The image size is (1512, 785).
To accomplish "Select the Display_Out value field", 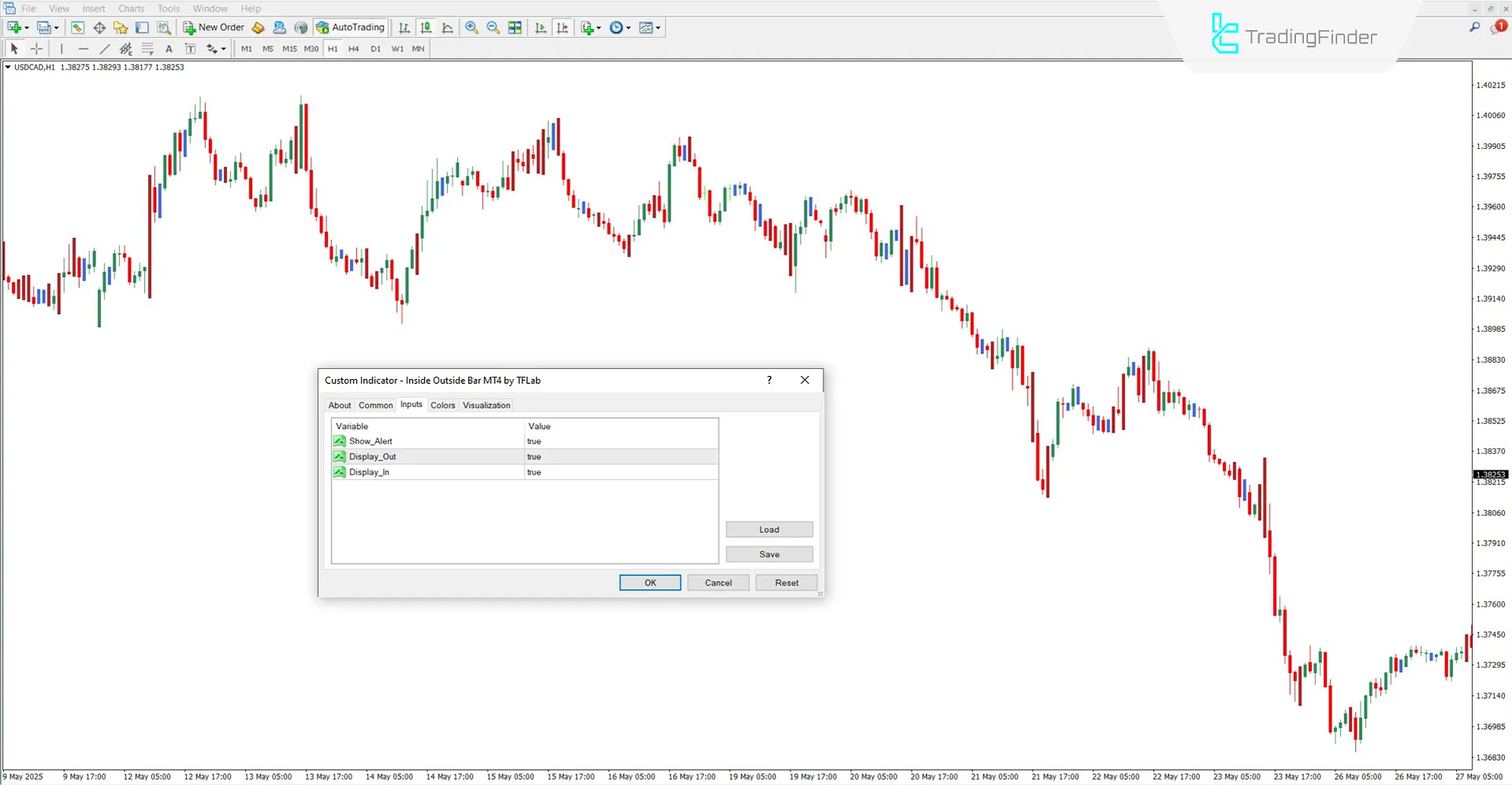I will point(621,456).
